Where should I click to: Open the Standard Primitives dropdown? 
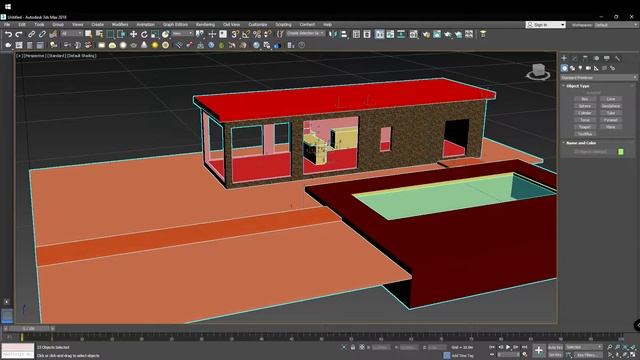tap(599, 78)
